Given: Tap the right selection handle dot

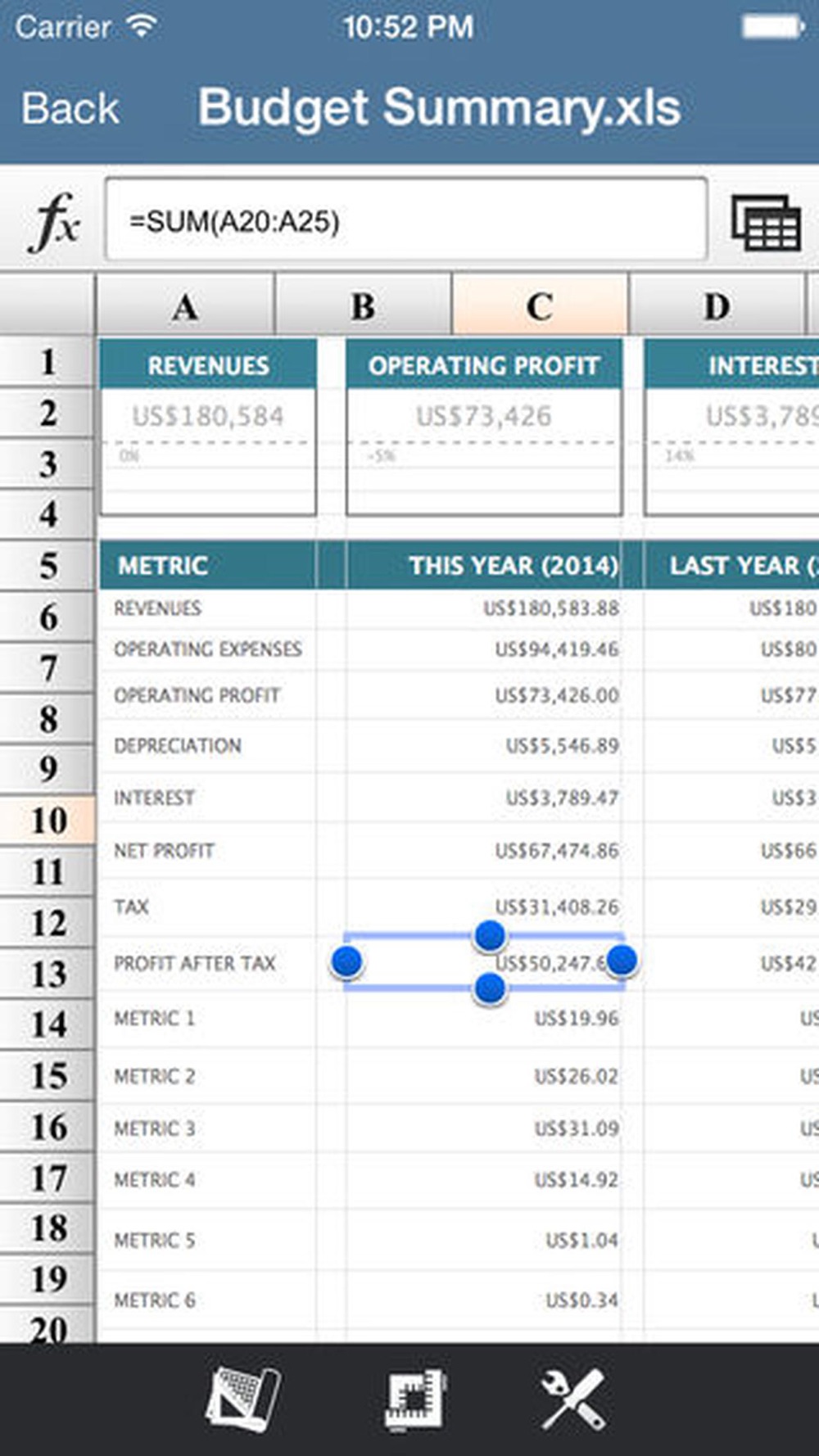Looking at the screenshot, I should pyautogui.click(x=622, y=960).
